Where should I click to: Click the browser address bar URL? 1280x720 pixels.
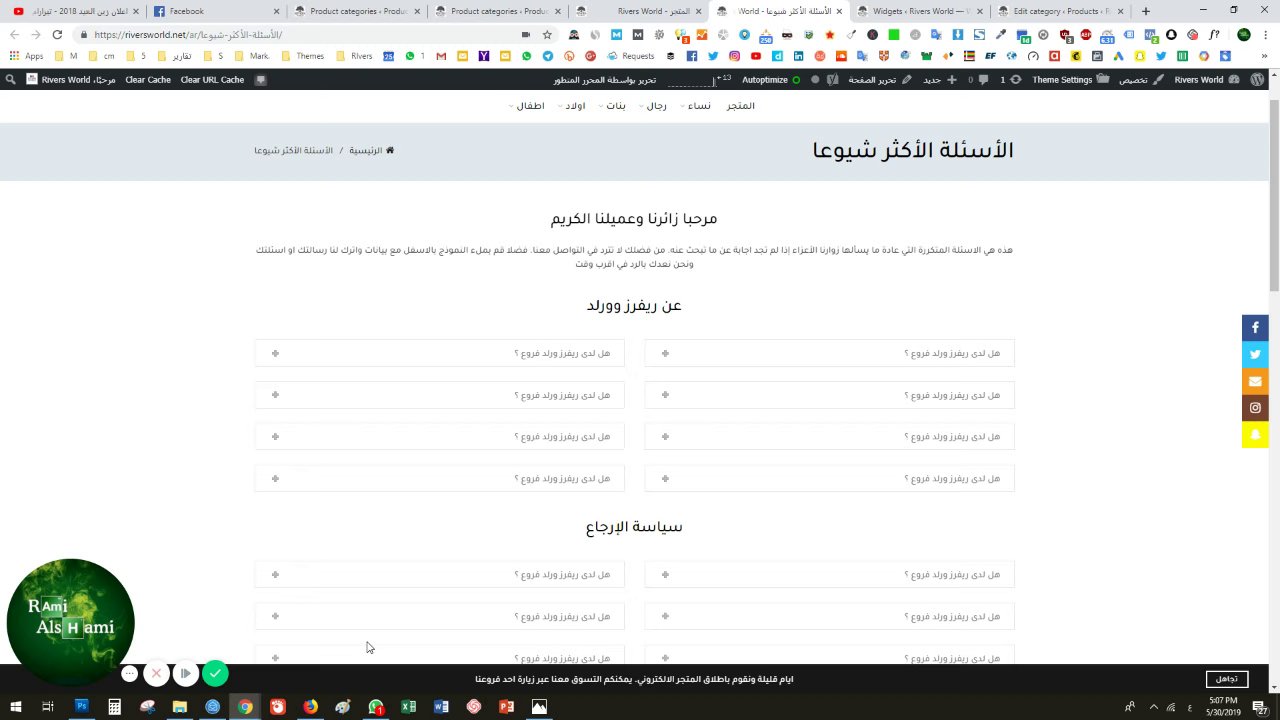188,34
